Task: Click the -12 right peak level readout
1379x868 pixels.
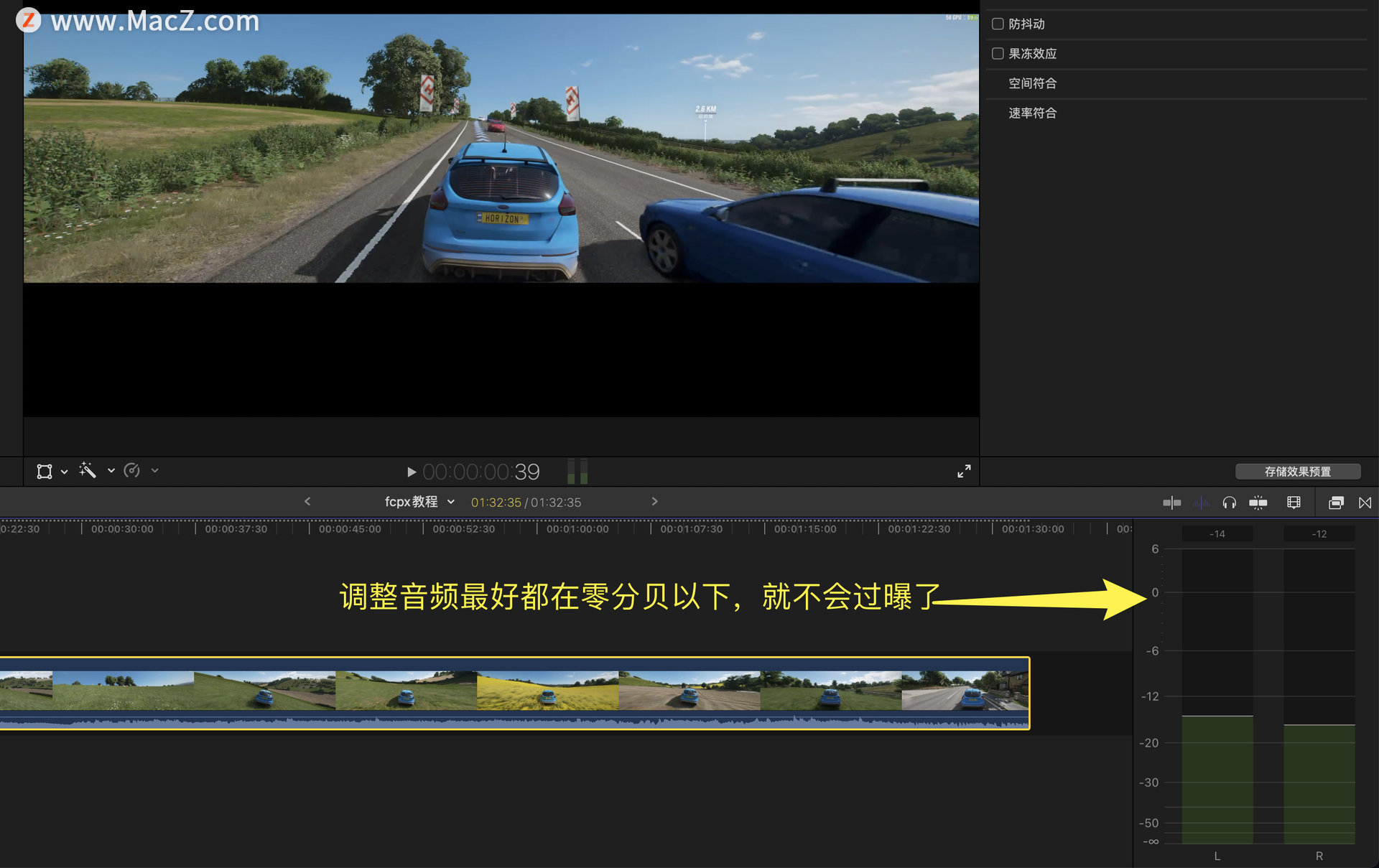Action: [x=1319, y=533]
